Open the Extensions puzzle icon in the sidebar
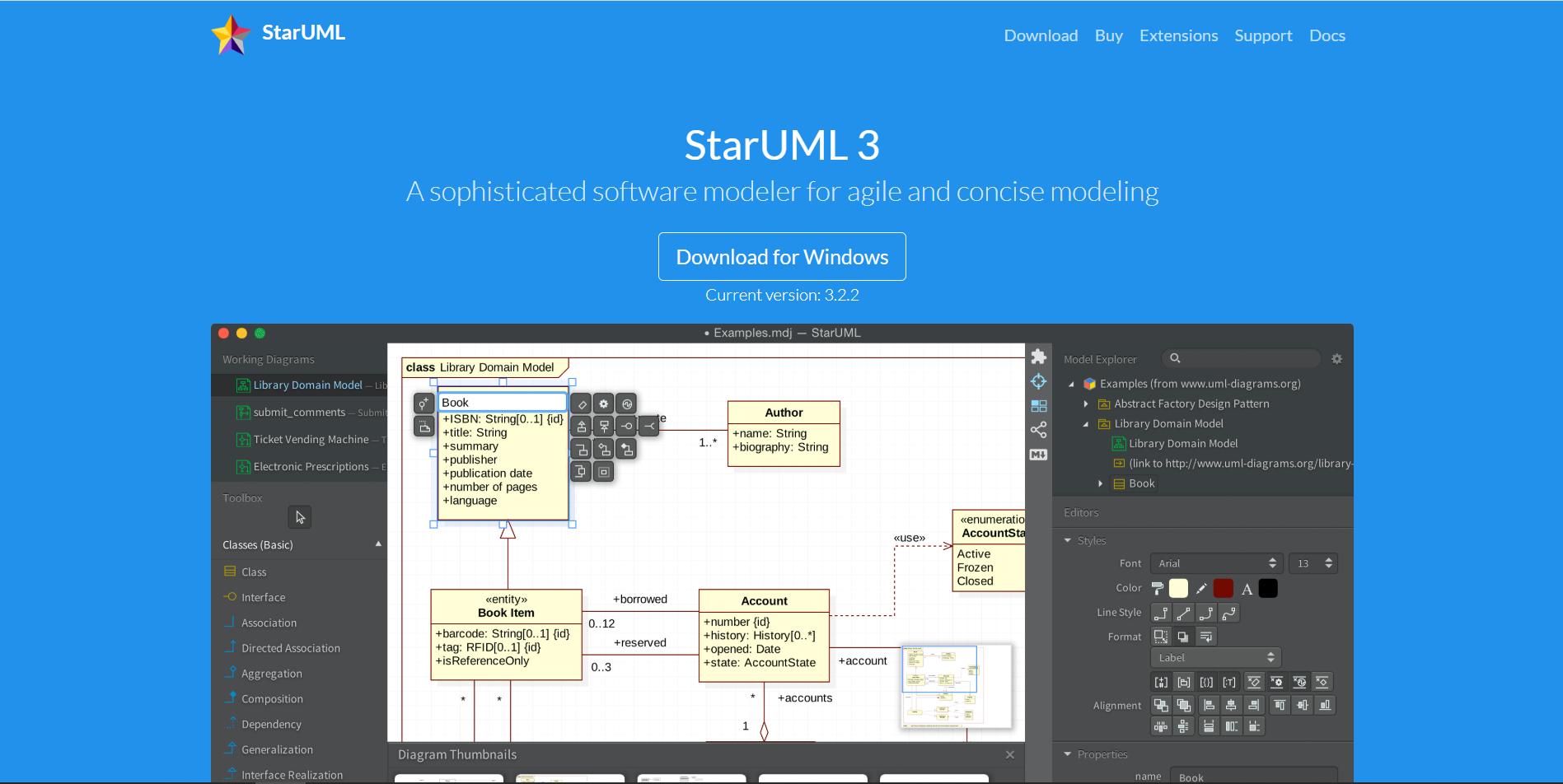The height and width of the screenshot is (784, 1563). pyautogui.click(x=1038, y=356)
